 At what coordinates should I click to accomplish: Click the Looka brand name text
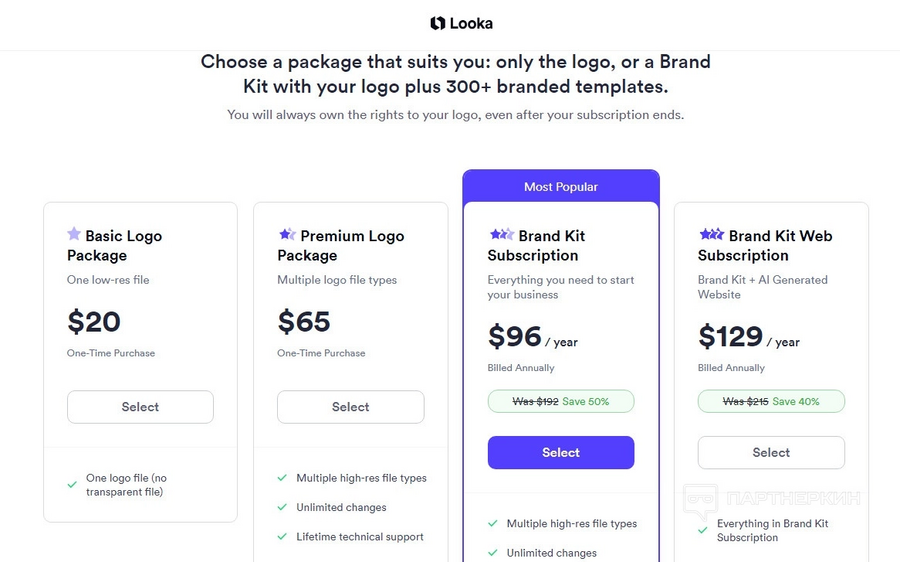pyautogui.click(x=471, y=24)
